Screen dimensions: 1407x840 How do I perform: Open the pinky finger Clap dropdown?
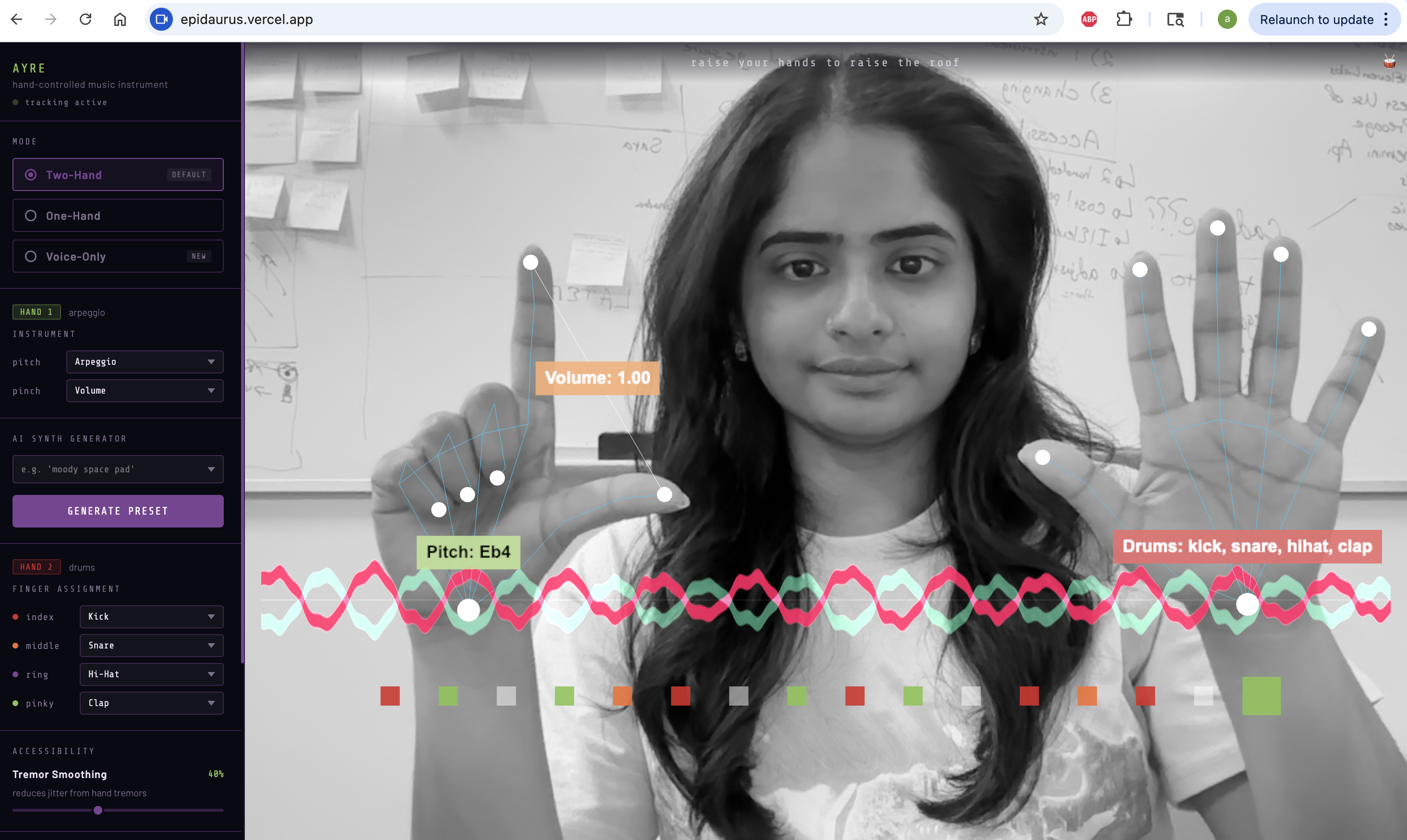151,703
